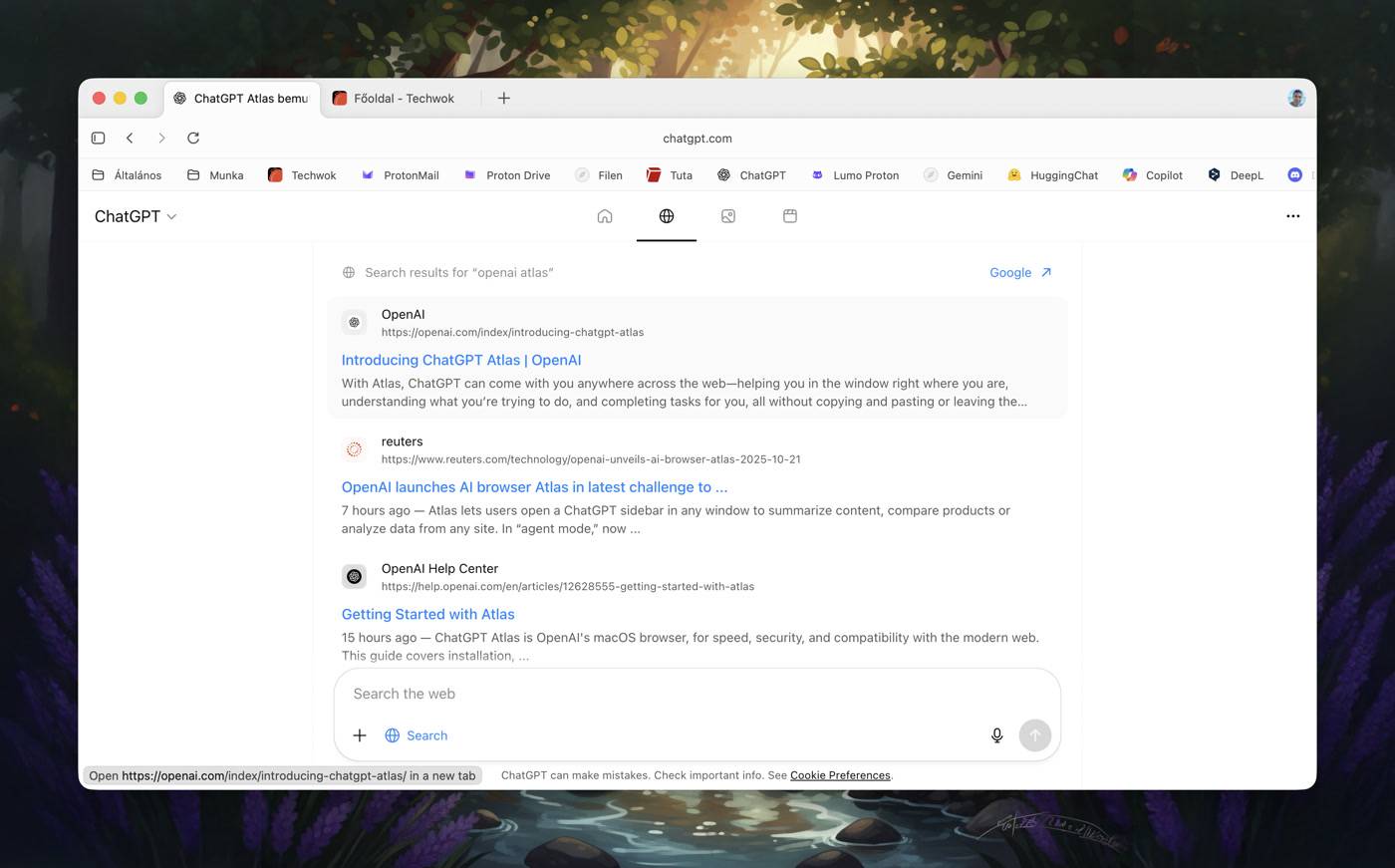Open the three-dot more options menu

[1292, 216]
